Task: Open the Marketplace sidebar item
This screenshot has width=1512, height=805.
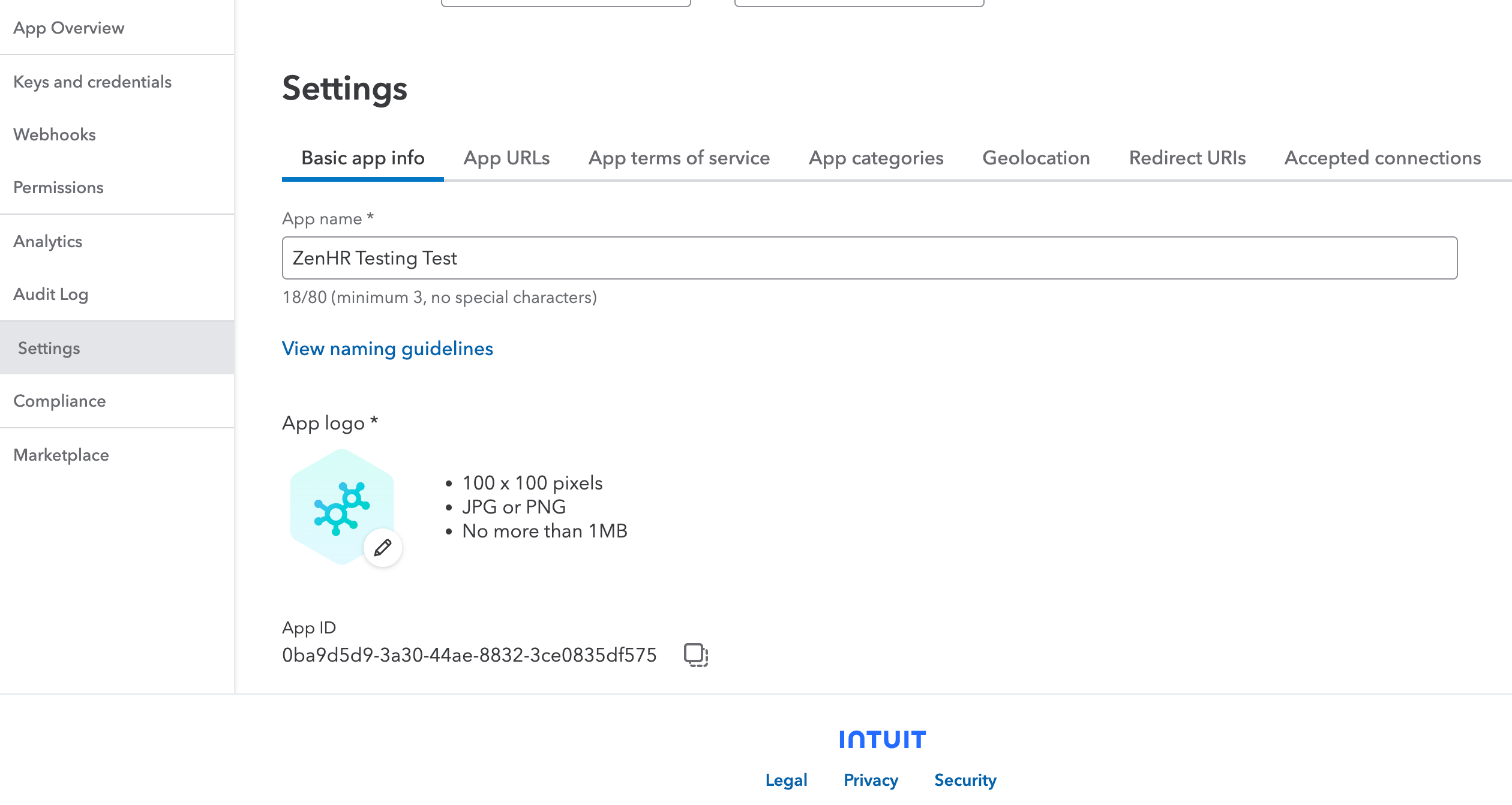Action: tap(61, 455)
